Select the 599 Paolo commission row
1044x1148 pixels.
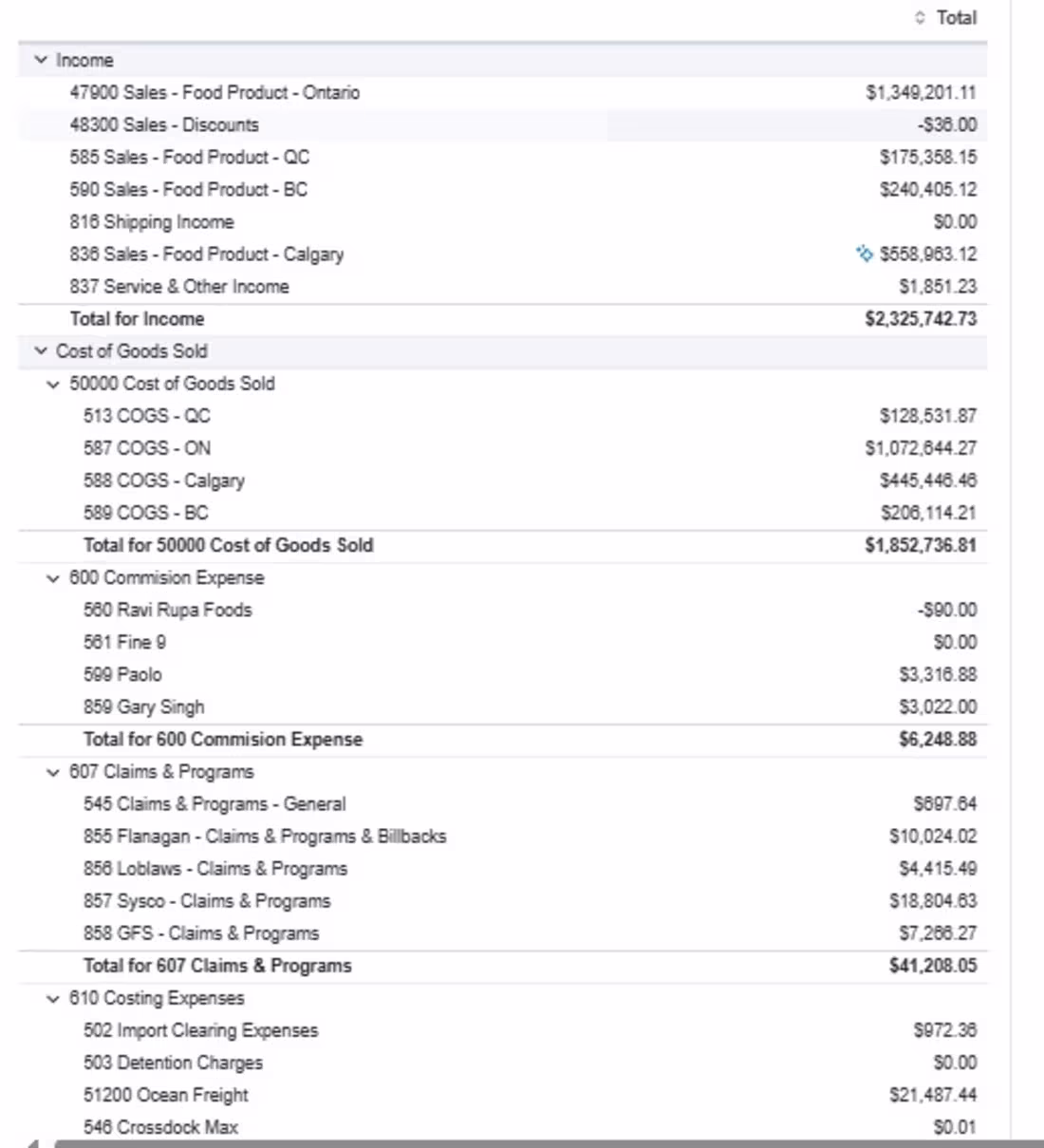click(x=502, y=674)
